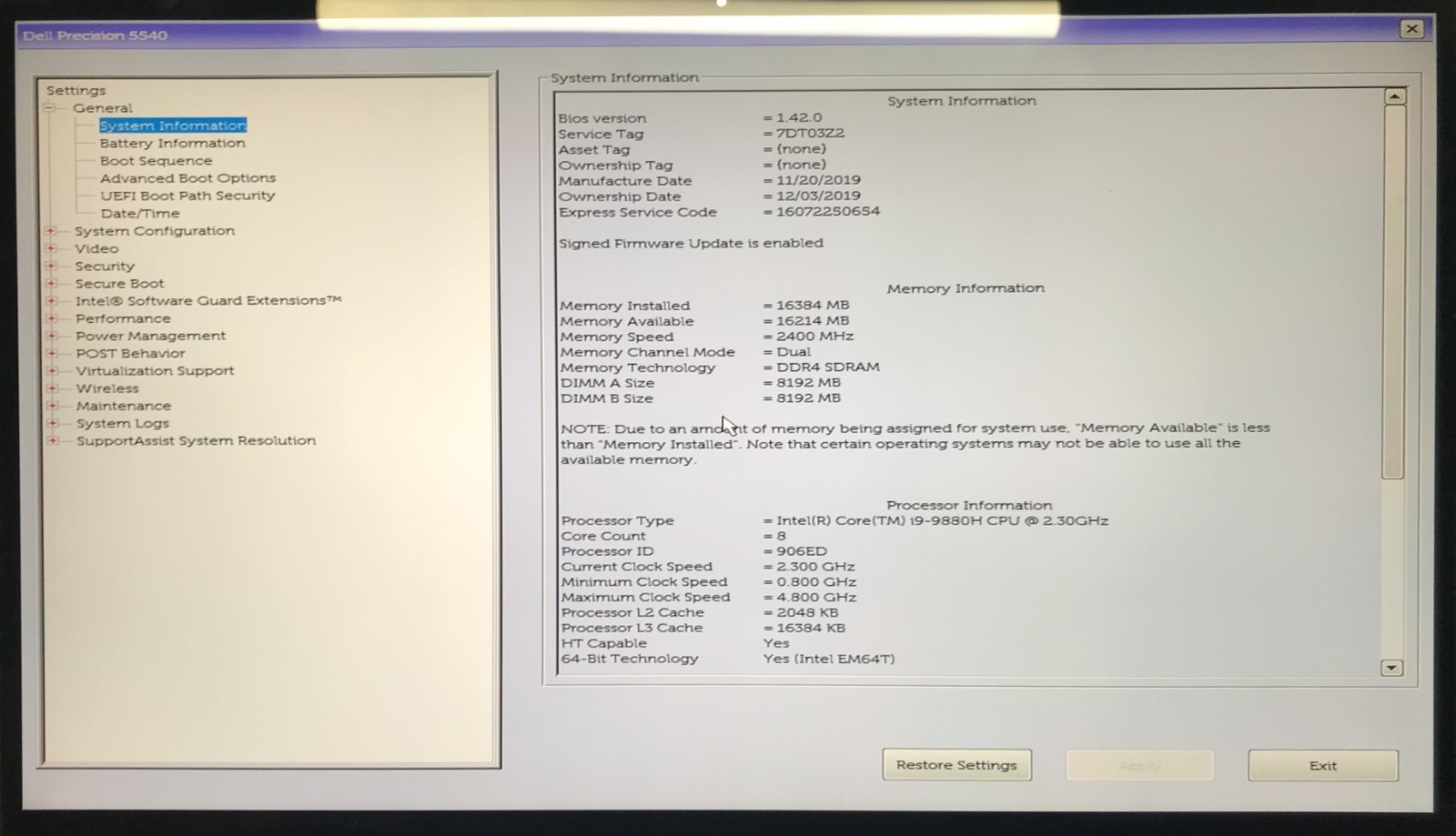The image size is (1456, 836).
Task: Click the Processor ID 906ED value
Action: click(801, 551)
